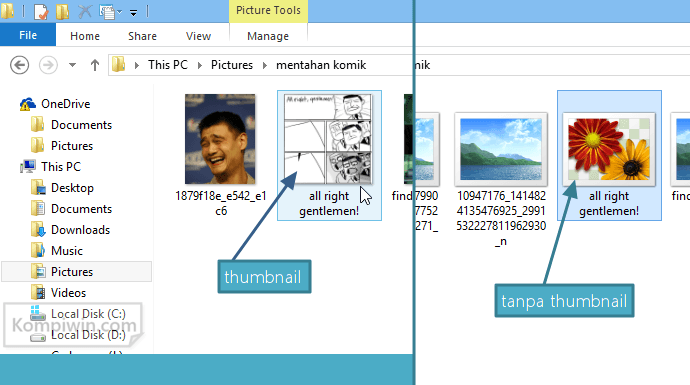Expand the chevron before This PC in address bar
This screenshot has width=690, height=385.
137,66
